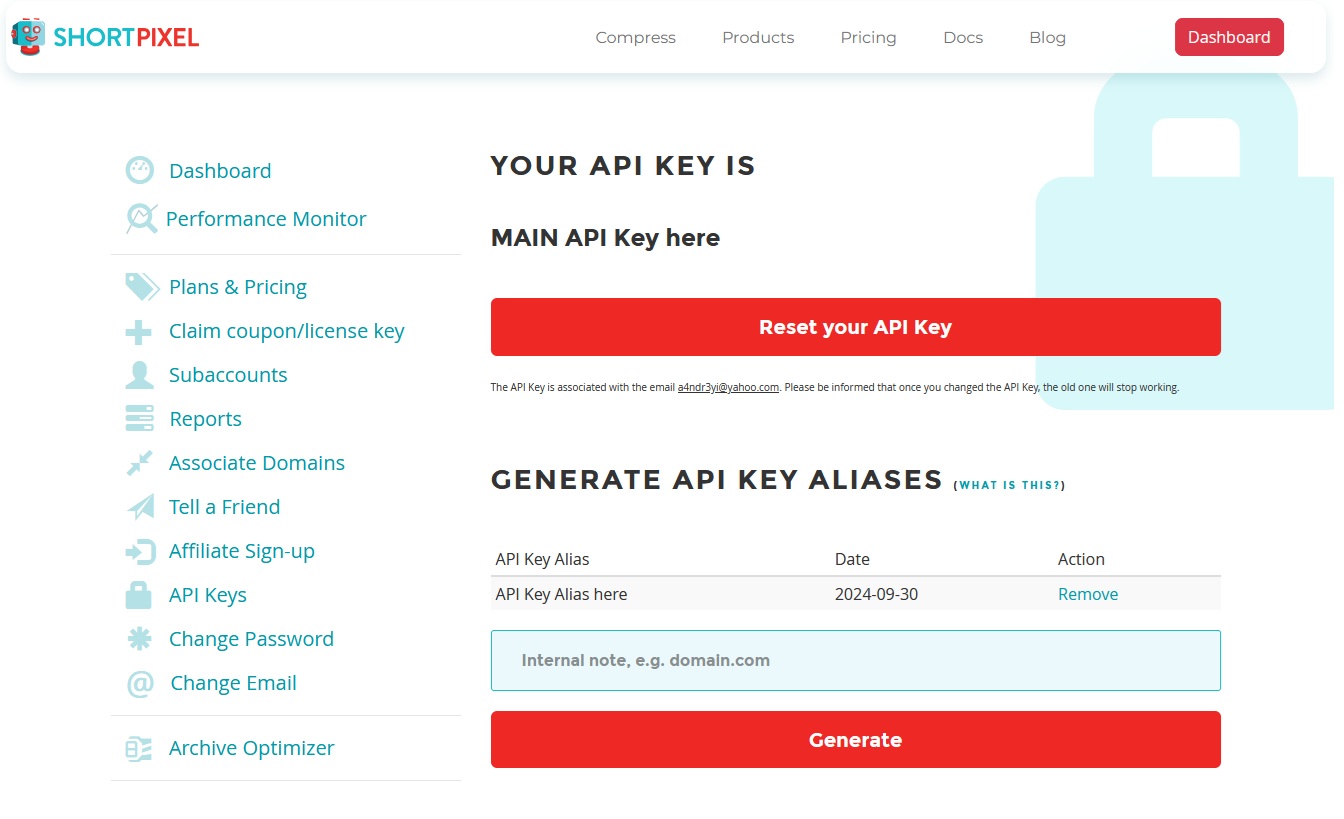Click the Dashboard gauge icon in sidebar

[140, 170]
